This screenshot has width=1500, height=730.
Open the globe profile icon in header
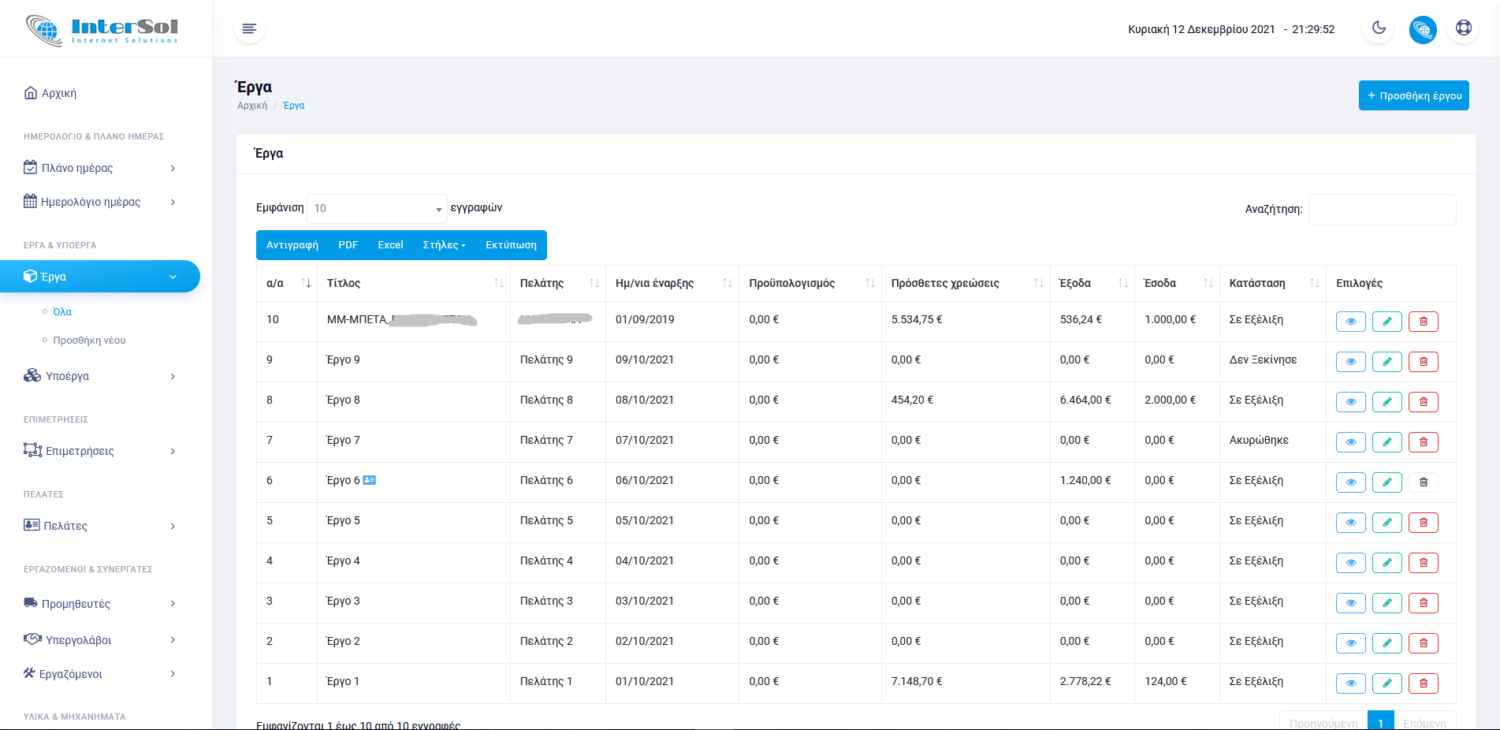click(1422, 29)
